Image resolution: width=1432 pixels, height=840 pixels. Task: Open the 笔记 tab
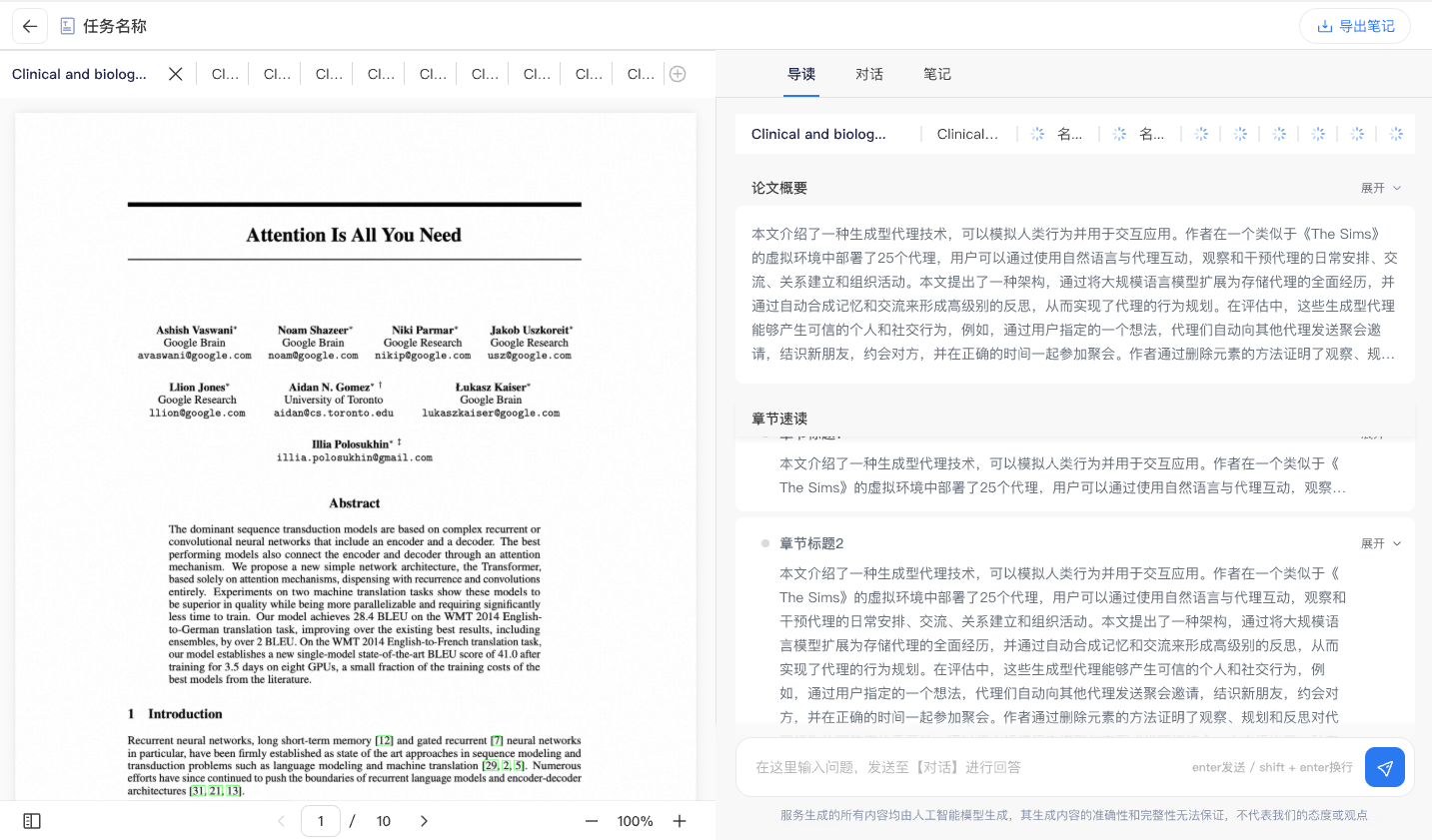tap(937, 74)
